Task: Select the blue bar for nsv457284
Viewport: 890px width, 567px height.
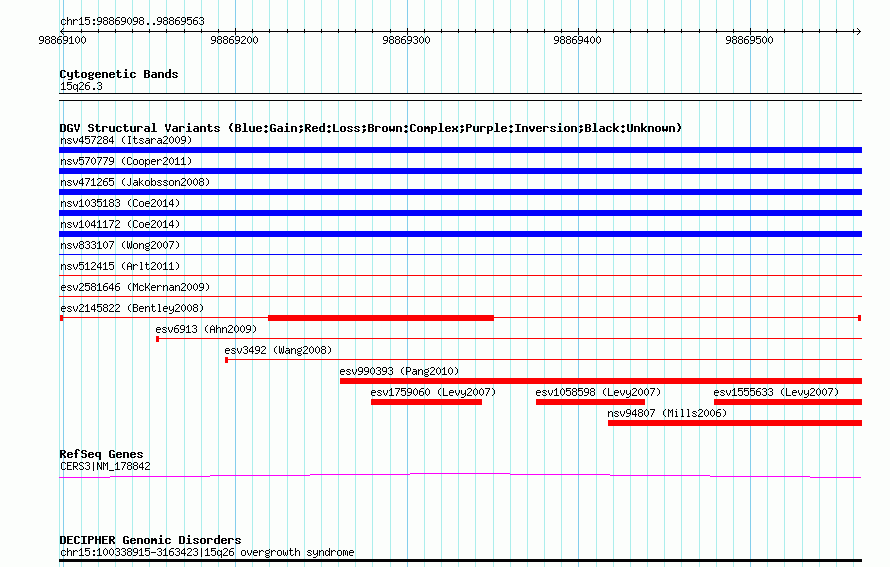Action: click(x=460, y=150)
